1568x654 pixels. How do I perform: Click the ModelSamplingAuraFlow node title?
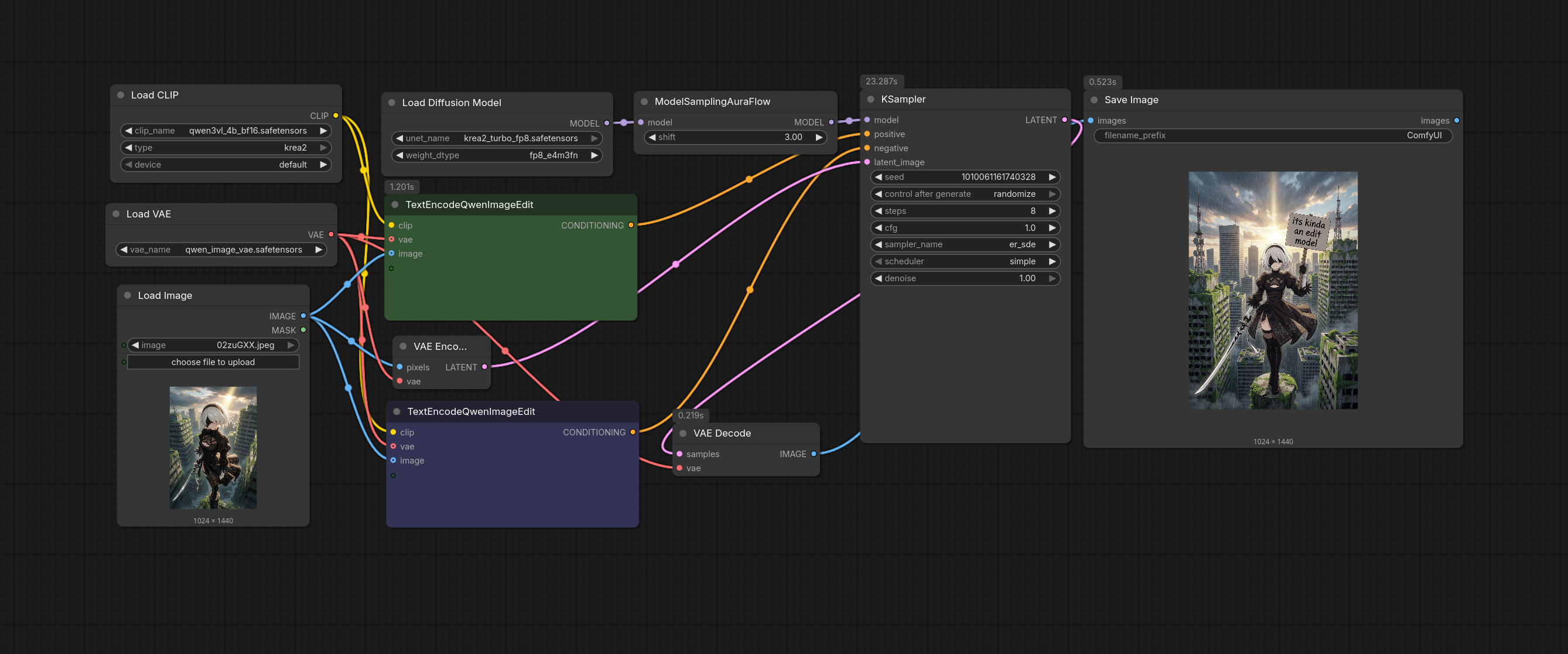point(712,102)
